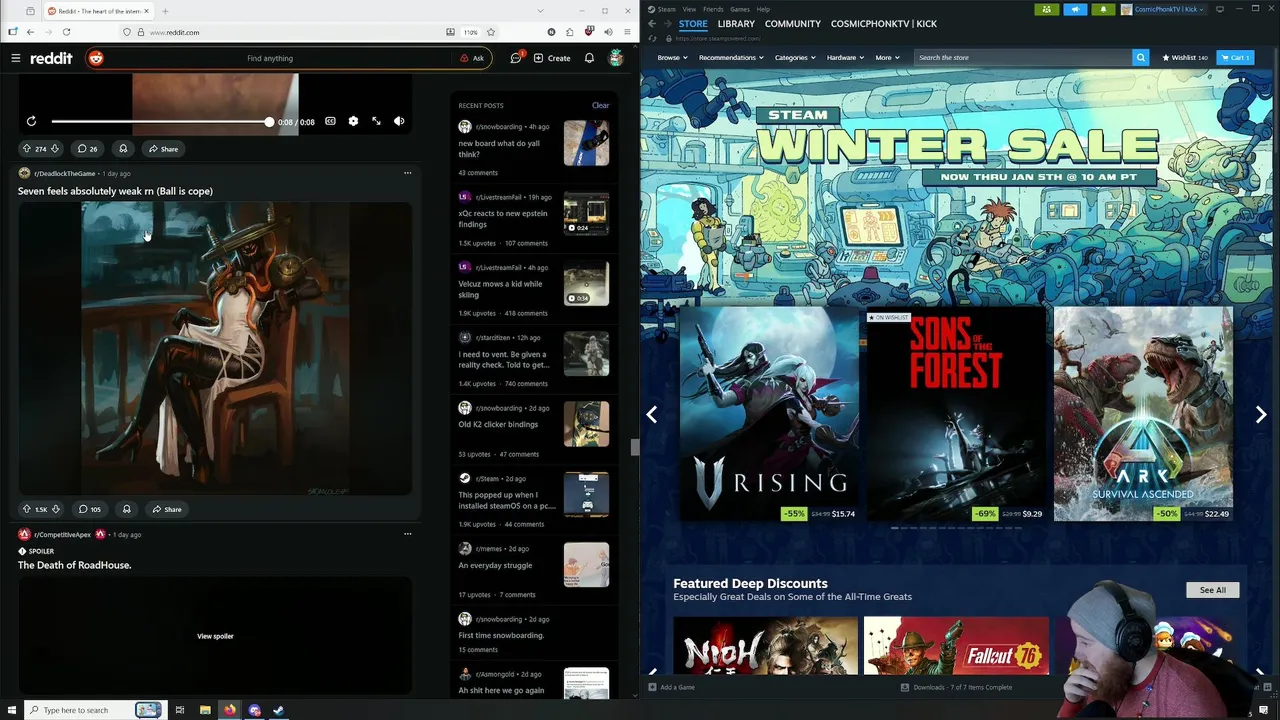Open options menu for RoadHouse post

click(x=407, y=534)
